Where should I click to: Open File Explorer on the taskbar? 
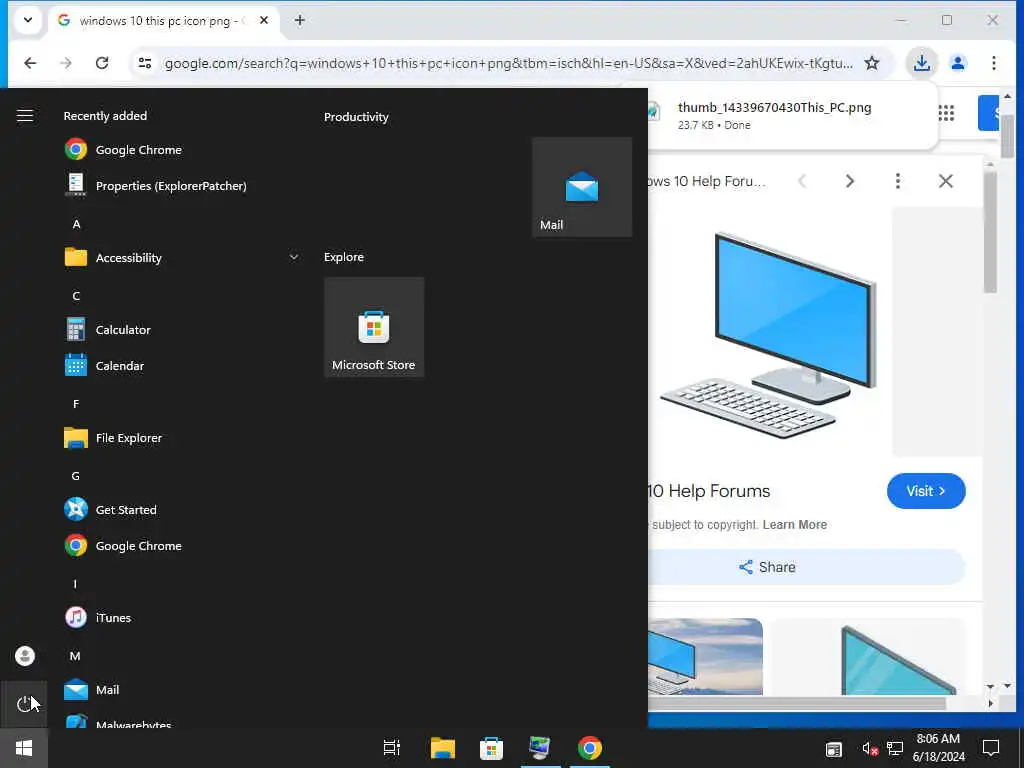tap(442, 748)
